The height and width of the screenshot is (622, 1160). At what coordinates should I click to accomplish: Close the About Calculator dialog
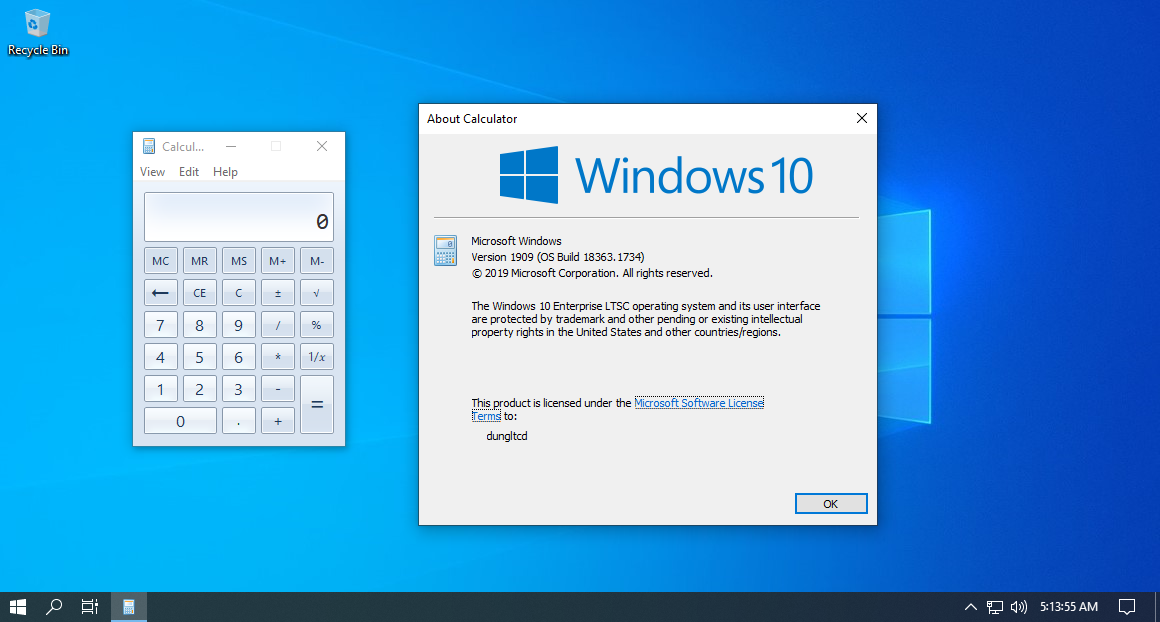(x=861, y=118)
